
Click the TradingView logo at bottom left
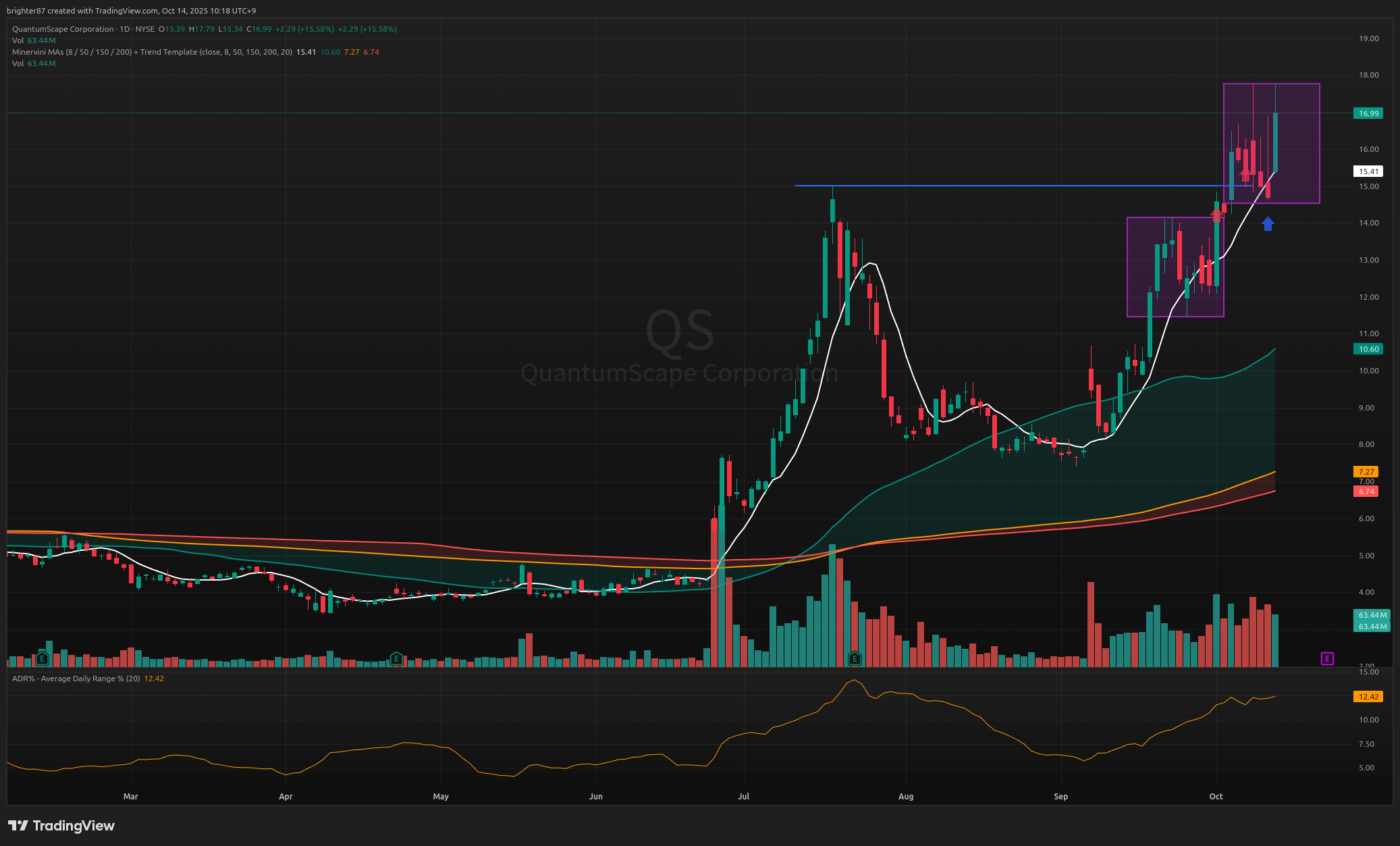[x=61, y=826]
